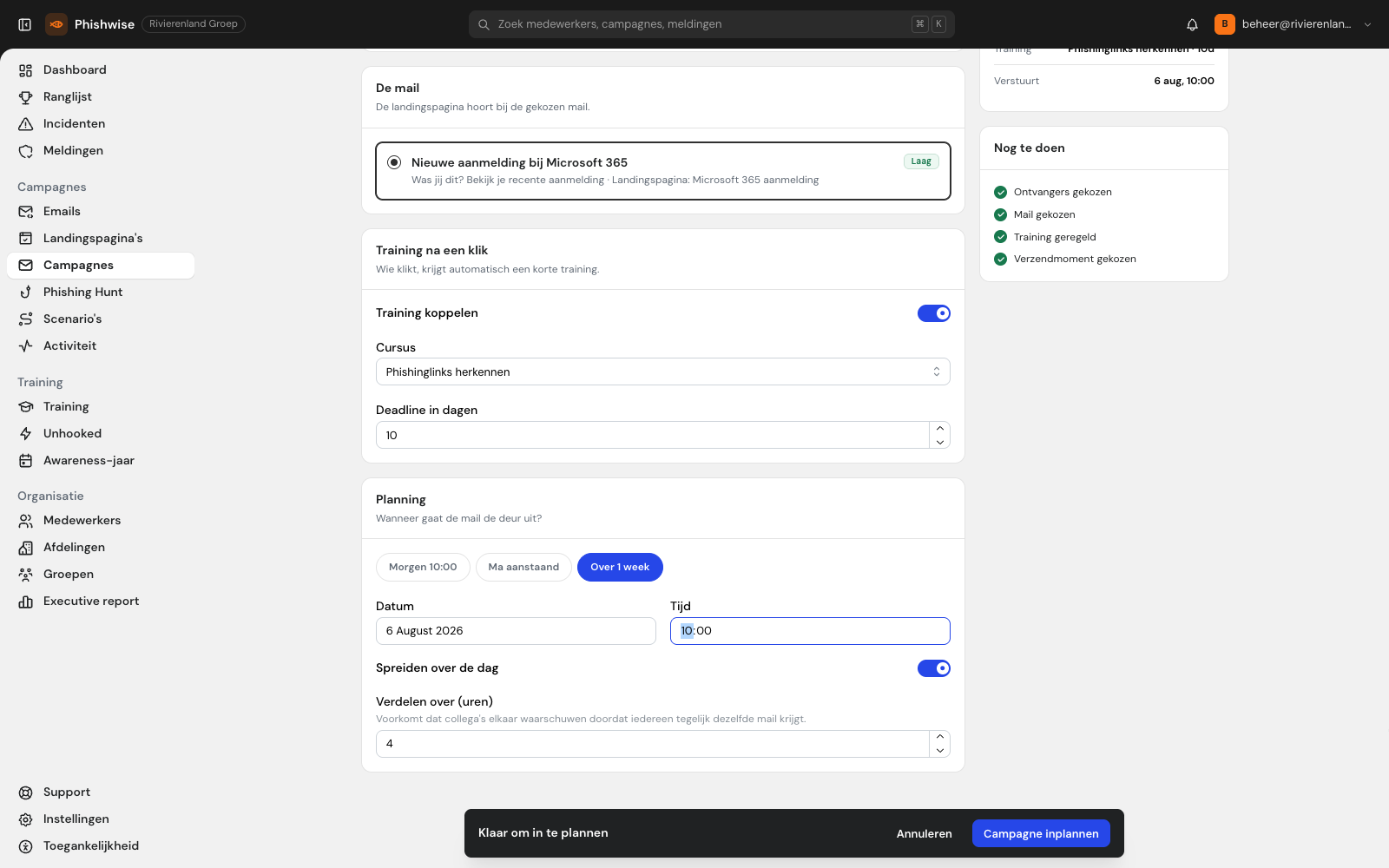Click the search magnifier icon
This screenshot has height=868, width=1389.
point(484,24)
